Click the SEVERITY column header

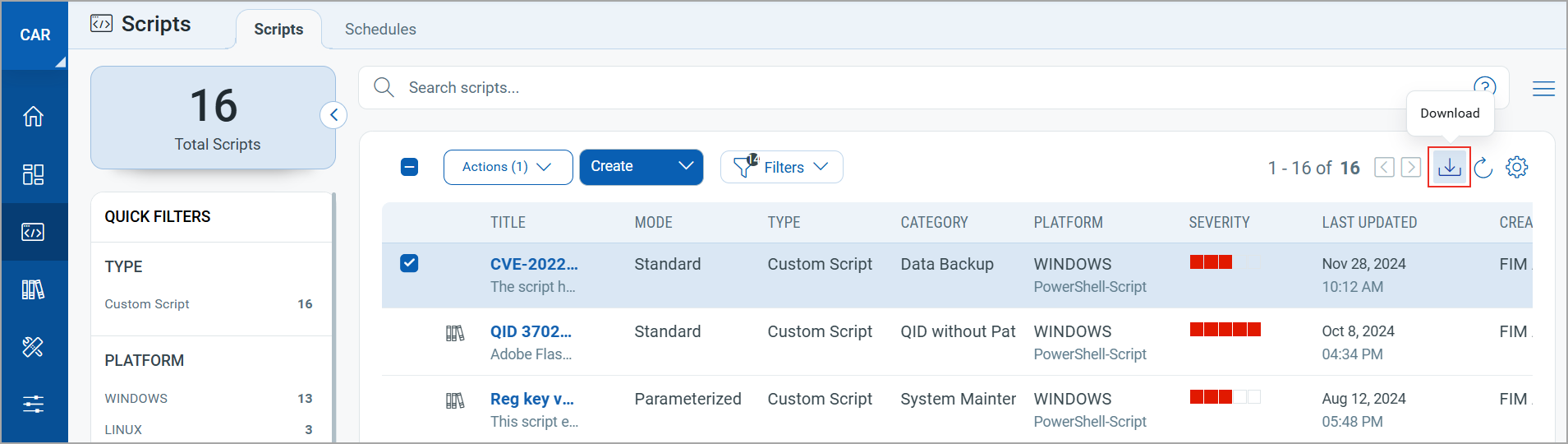1219,223
